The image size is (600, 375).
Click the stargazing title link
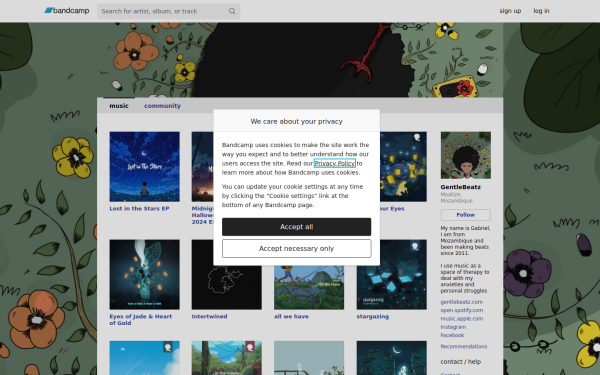coord(373,316)
